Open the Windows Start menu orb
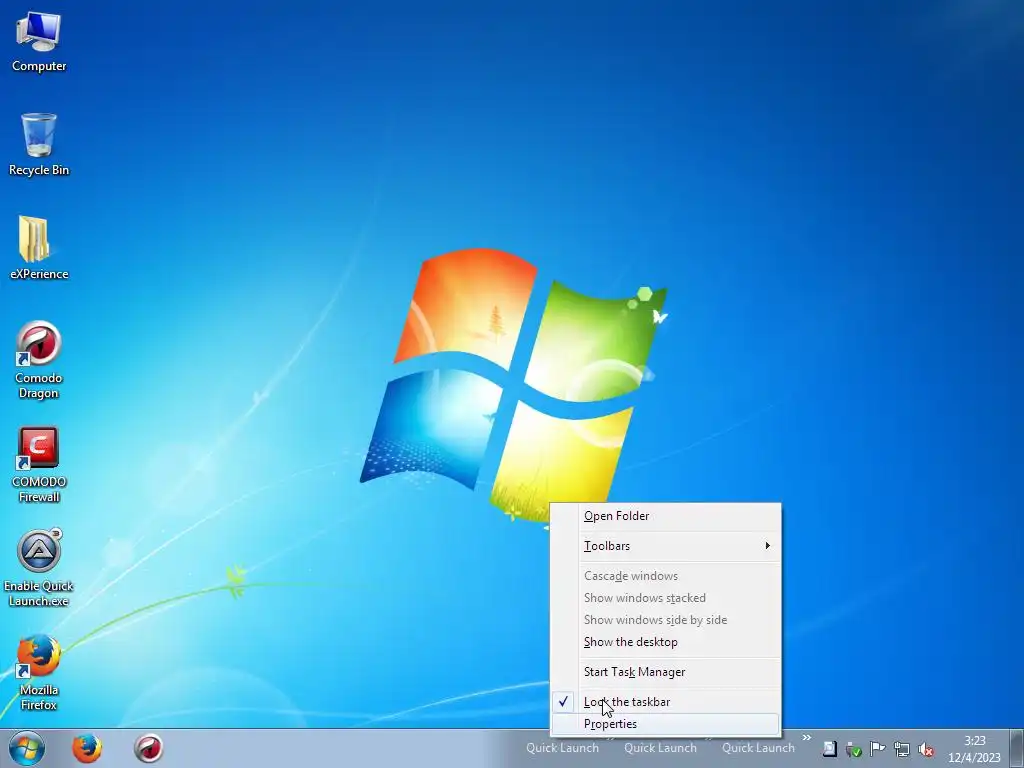Screen dimensions: 1024x768 (x=27, y=748)
